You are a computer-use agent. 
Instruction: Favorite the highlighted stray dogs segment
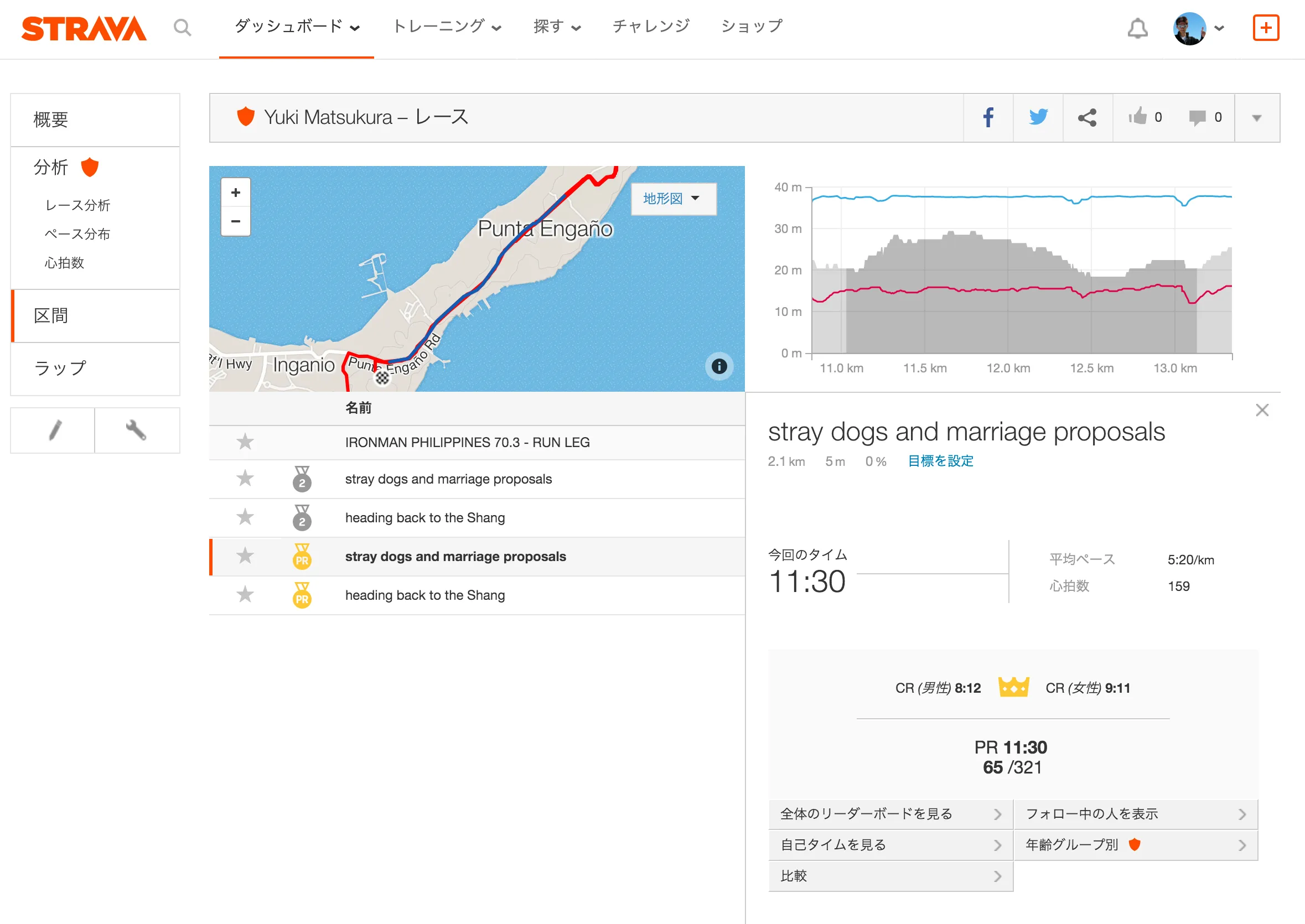coord(245,557)
